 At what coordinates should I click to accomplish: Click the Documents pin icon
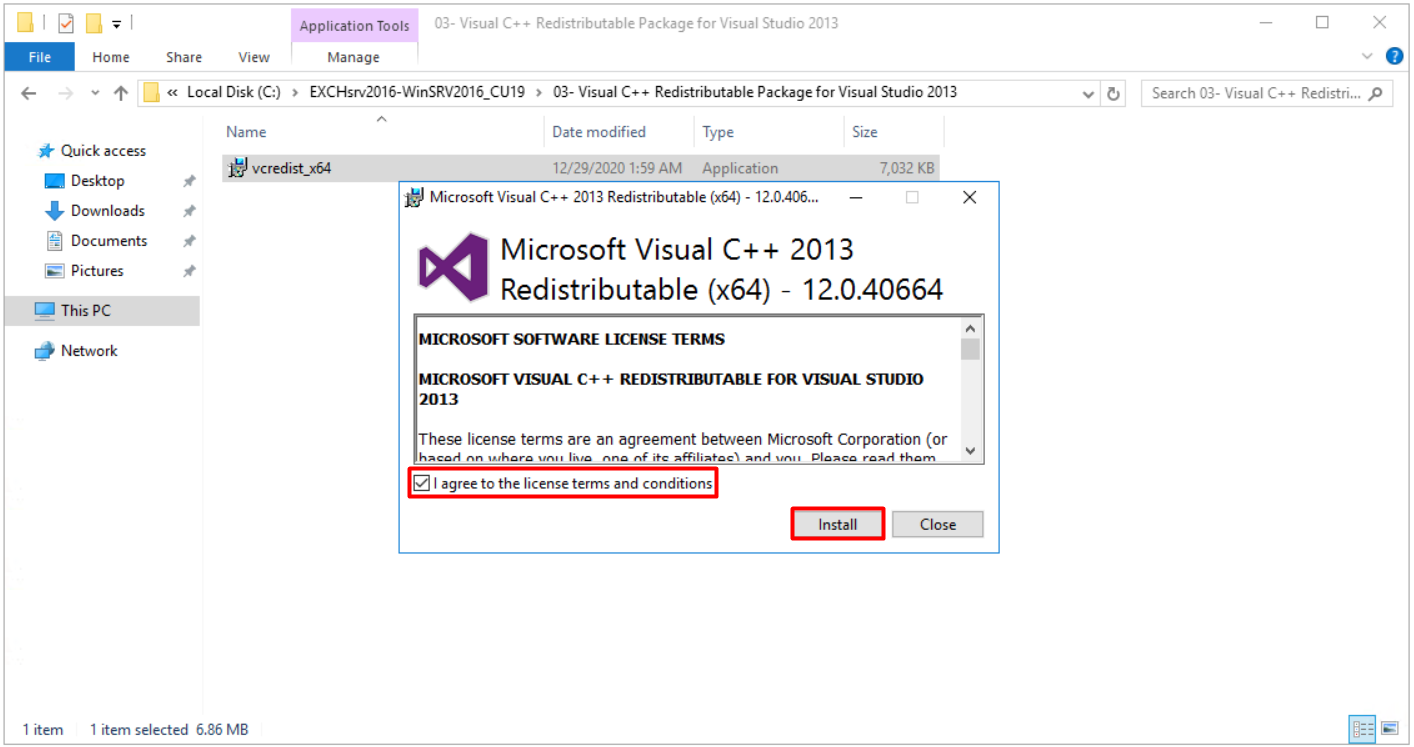coord(189,242)
